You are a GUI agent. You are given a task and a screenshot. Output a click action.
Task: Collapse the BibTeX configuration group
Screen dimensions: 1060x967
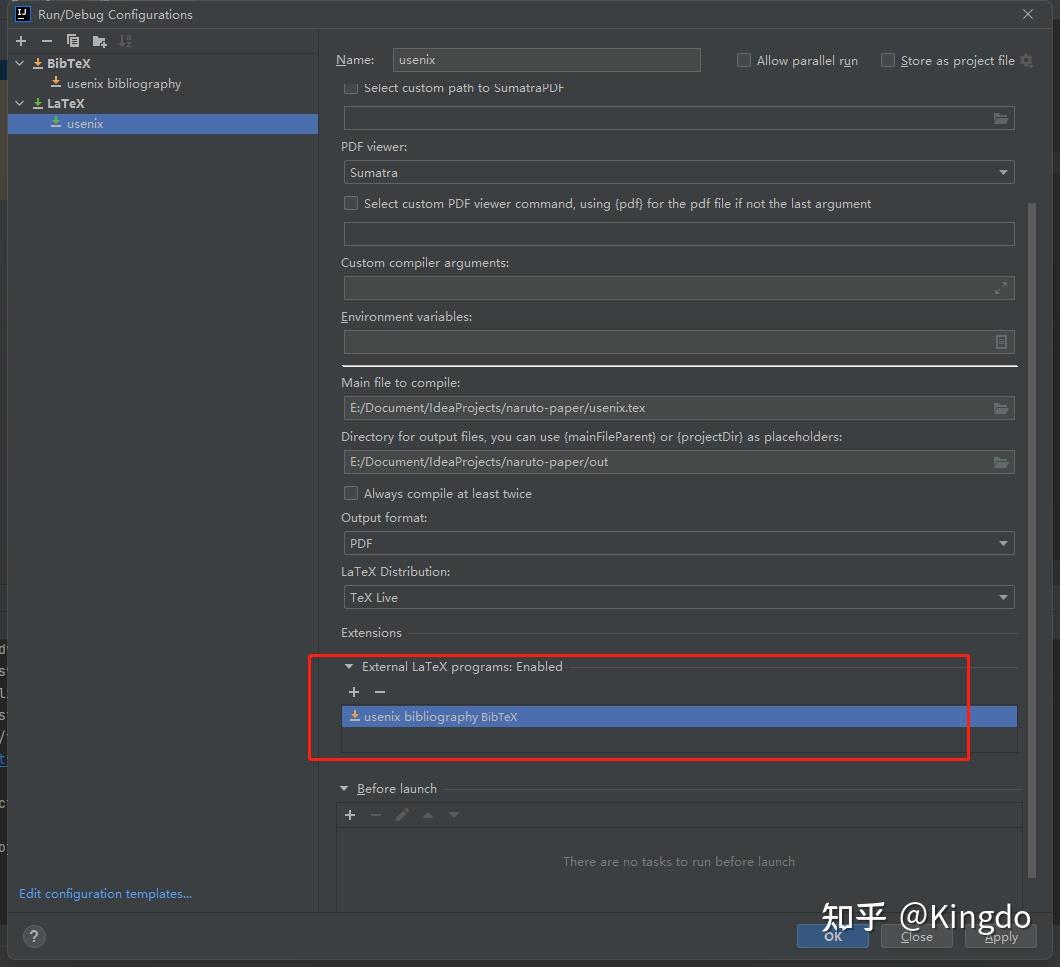(19, 63)
